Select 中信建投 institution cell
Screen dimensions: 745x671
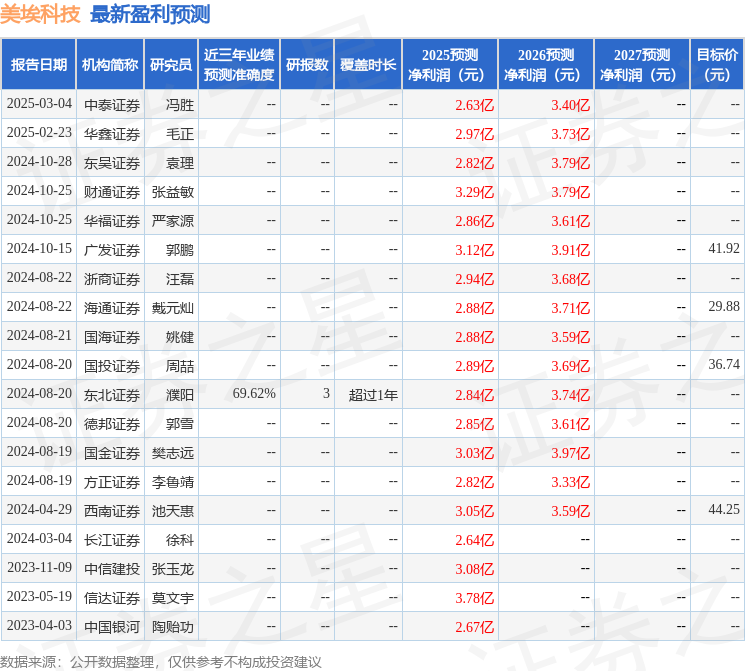tap(112, 569)
